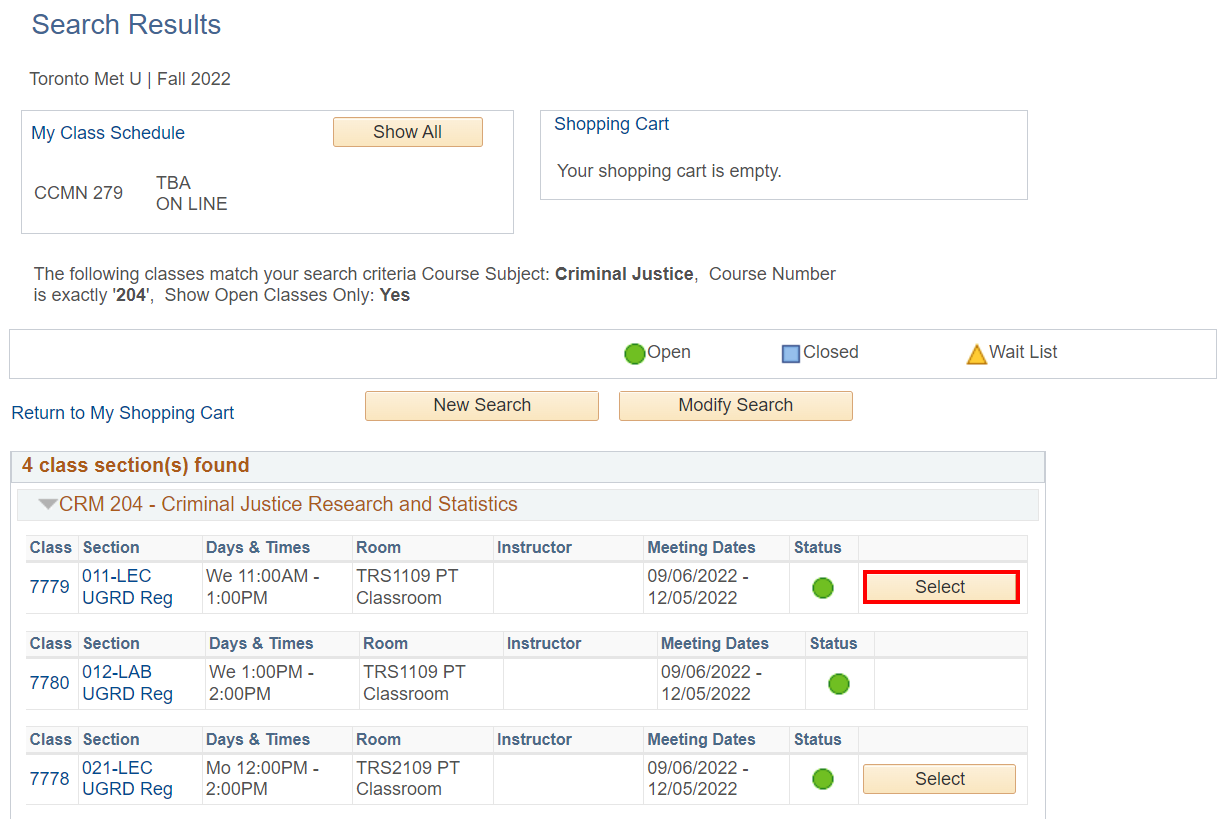Click the Closed legend blue square icon
Screen dimensions: 1231x819
click(x=791, y=354)
